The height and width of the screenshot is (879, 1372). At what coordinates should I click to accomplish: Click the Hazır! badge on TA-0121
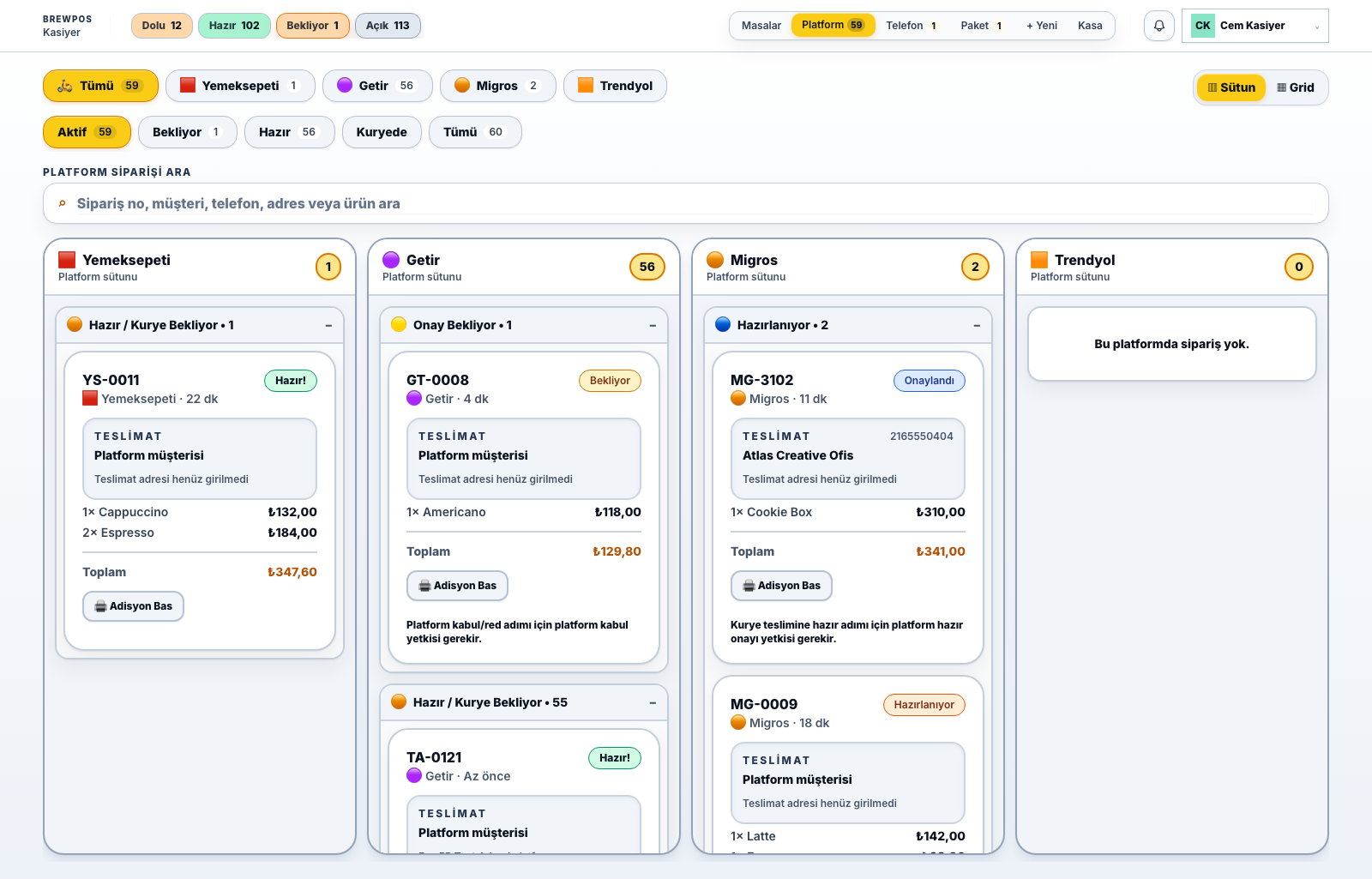pyautogui.click(x=615, y=758)
